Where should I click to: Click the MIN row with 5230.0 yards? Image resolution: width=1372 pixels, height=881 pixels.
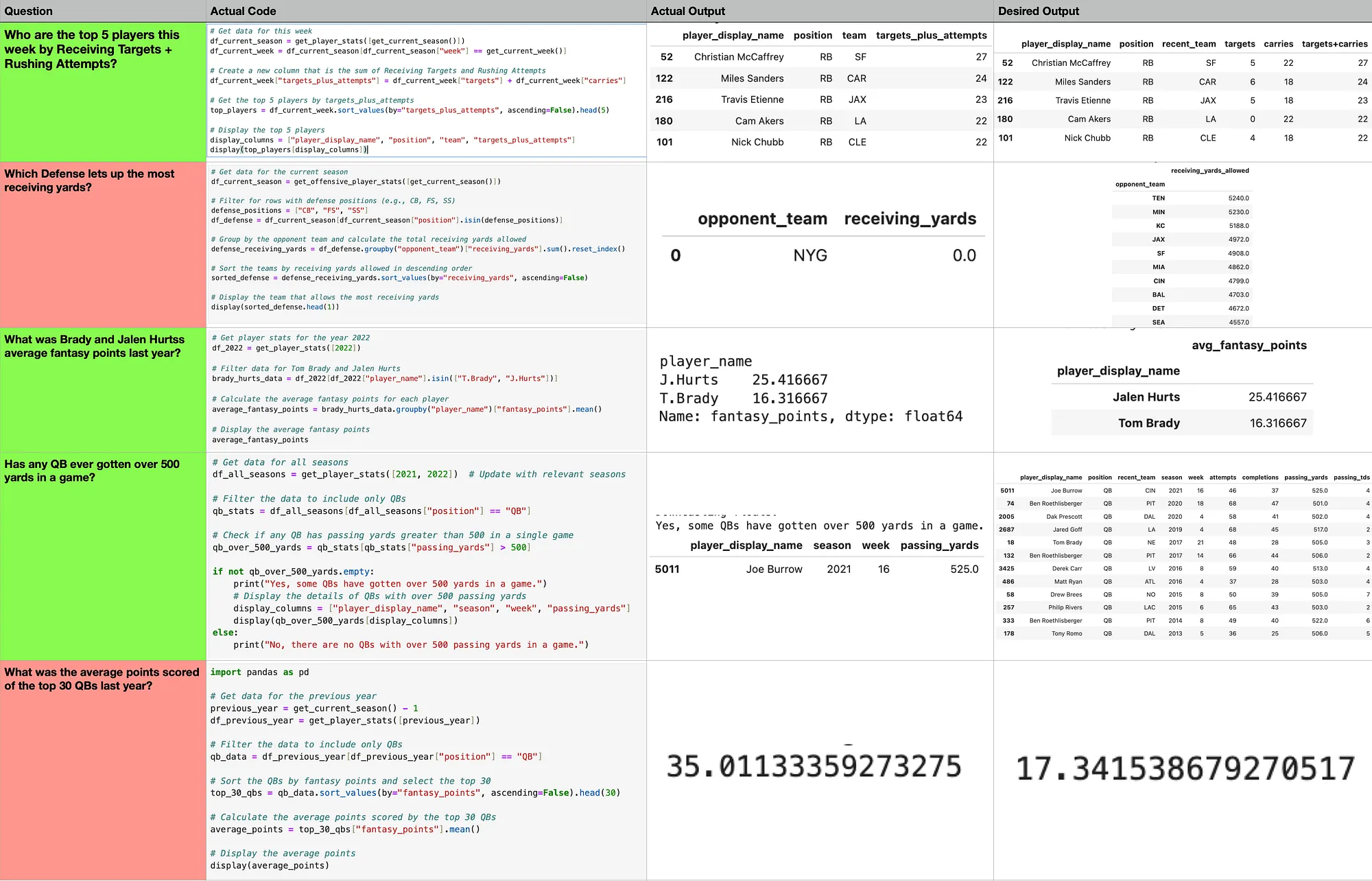coord(1181,212)
